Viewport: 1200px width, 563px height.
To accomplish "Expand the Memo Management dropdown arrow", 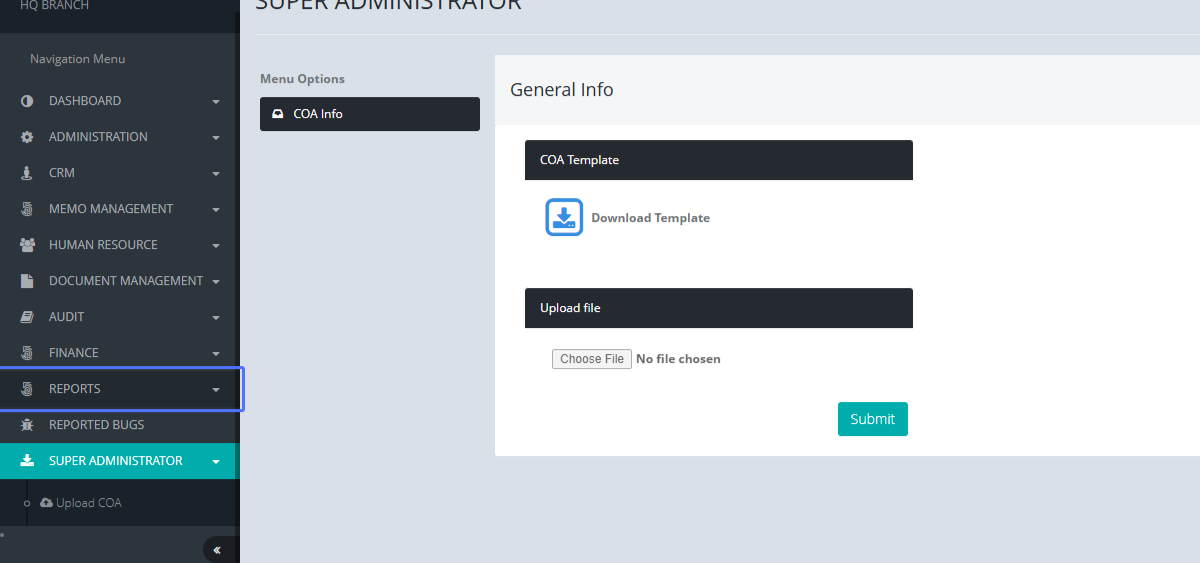I will click(x=216, y=210).
